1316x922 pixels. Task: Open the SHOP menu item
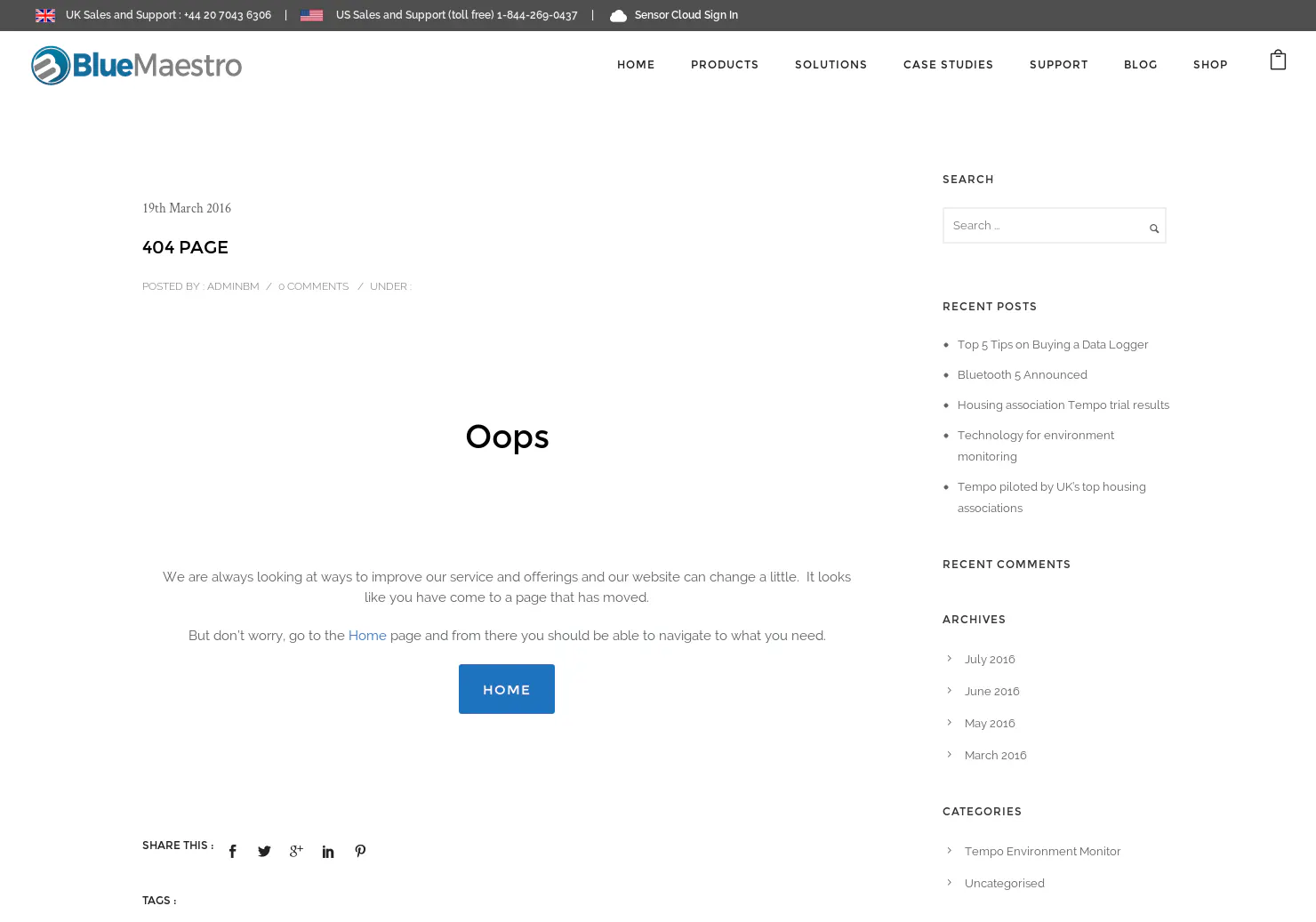point(1210,65)
